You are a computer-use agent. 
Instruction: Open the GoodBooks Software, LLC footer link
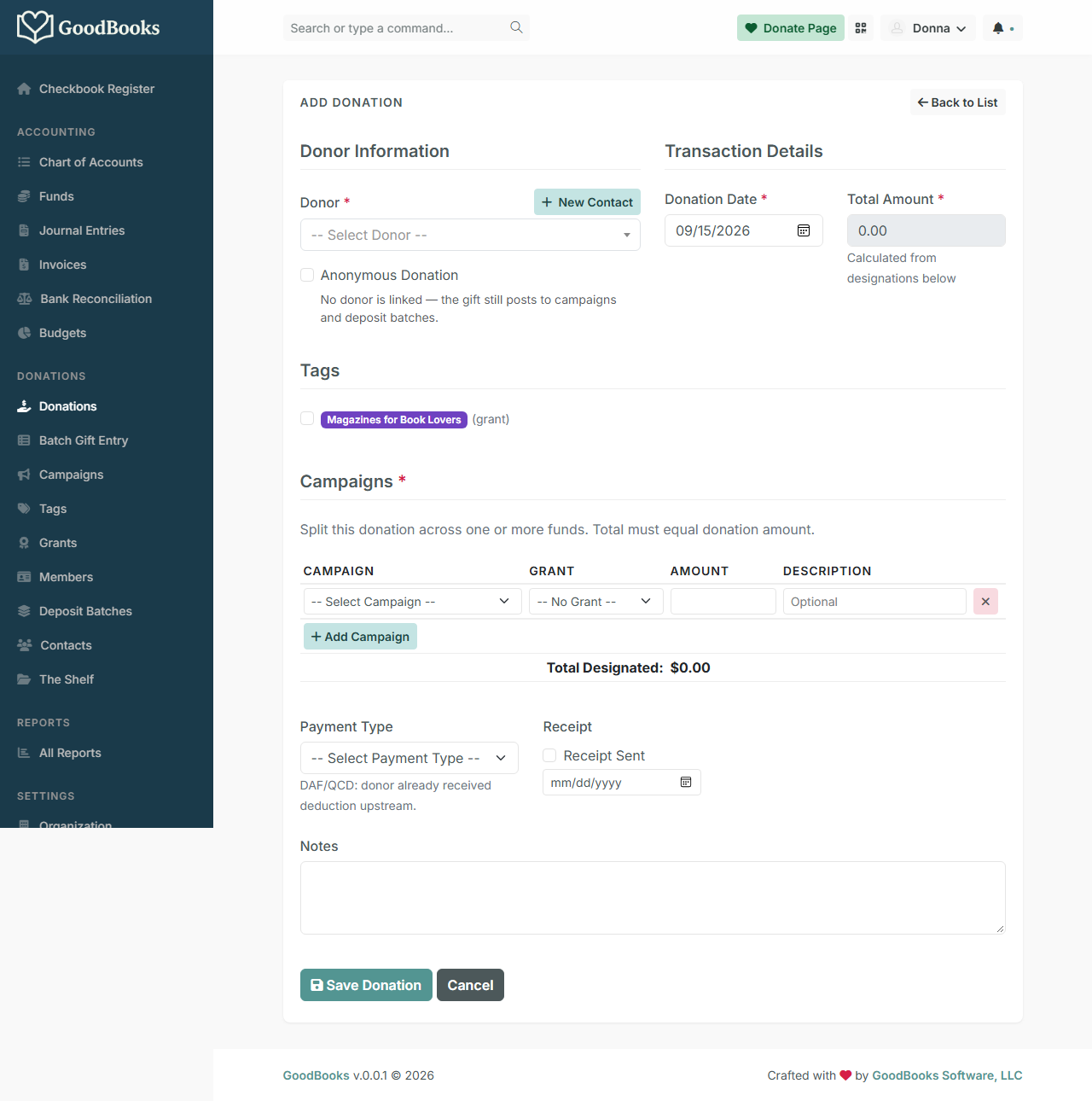[947, 1075]
